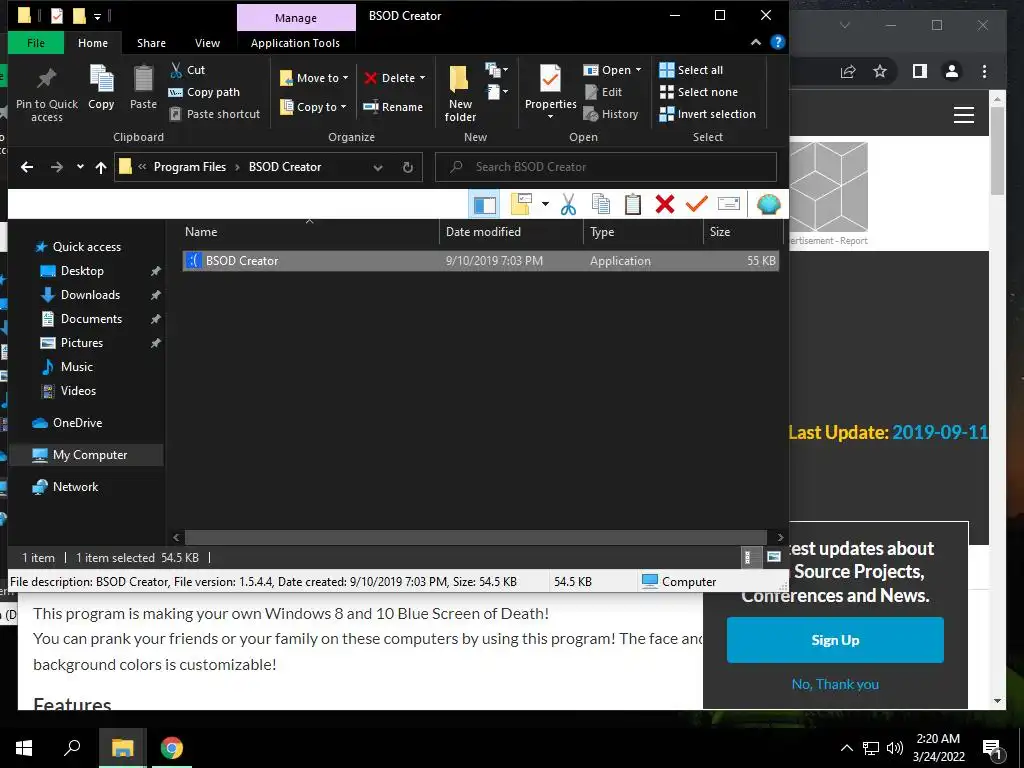This screenshot has height=768, width=1024.
Task: Switch to the Details view icon in the status bar
Action: pos(750,558)
